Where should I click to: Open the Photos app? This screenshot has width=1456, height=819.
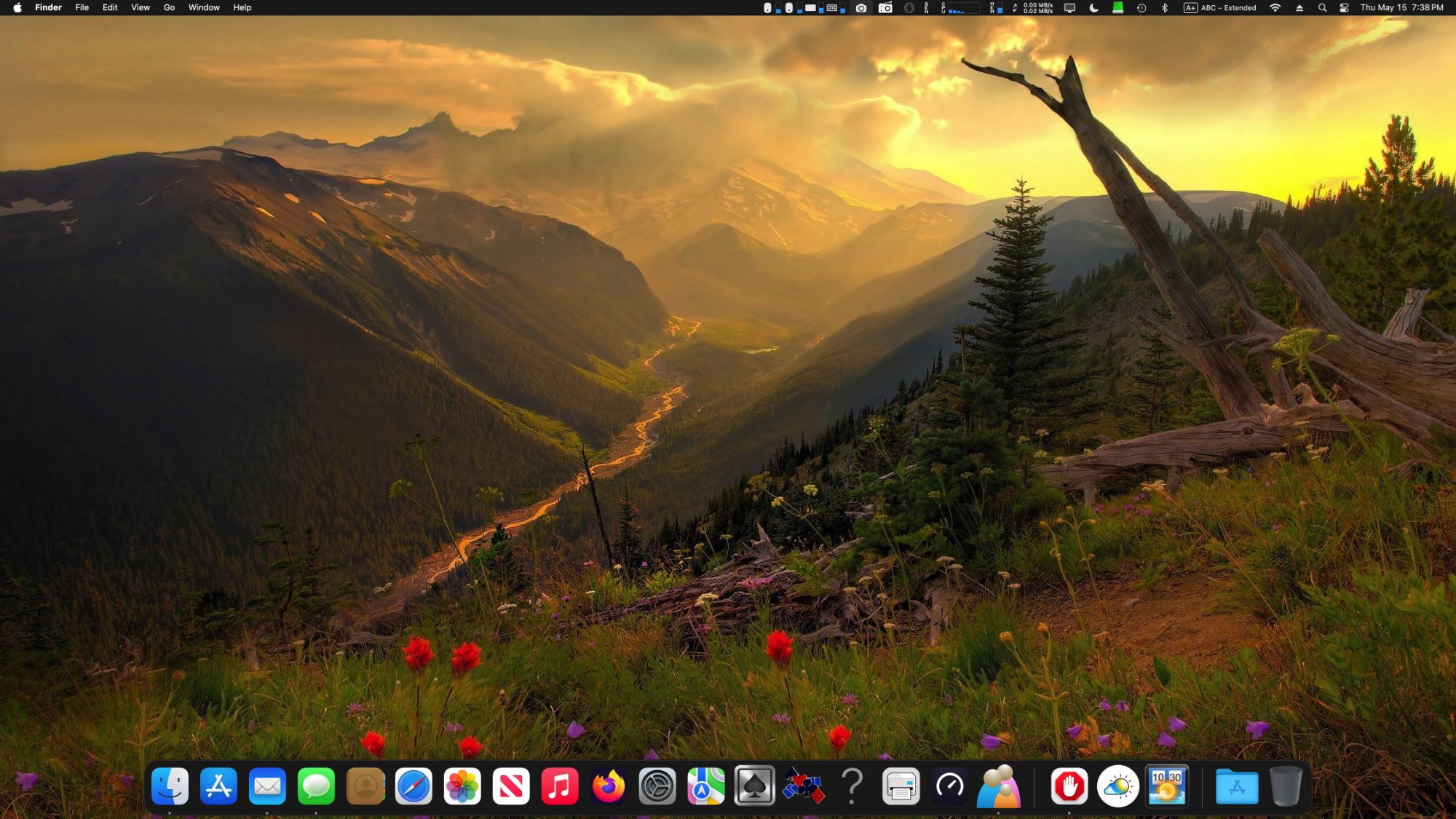click(462, 786)
